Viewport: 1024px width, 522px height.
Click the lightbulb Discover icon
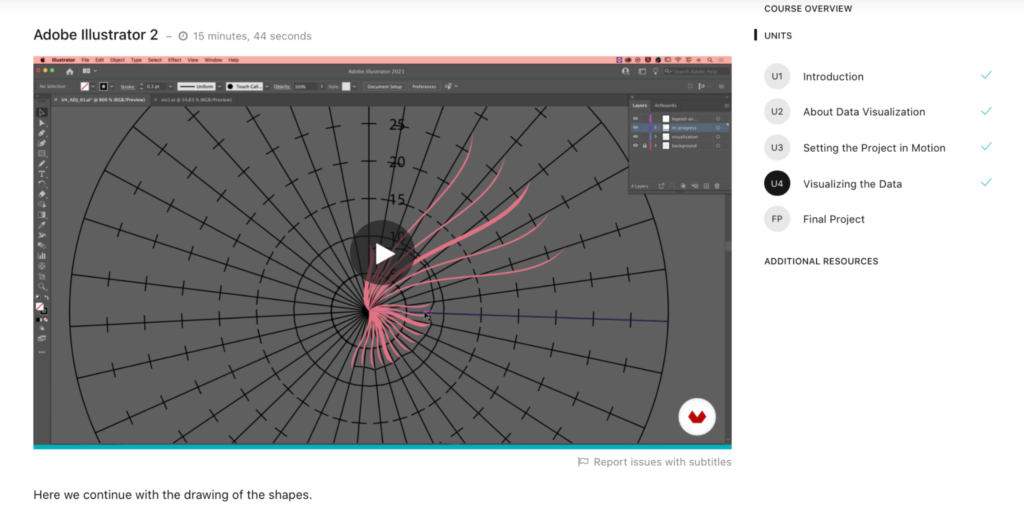pyautogui.click(x=656, y=71)
